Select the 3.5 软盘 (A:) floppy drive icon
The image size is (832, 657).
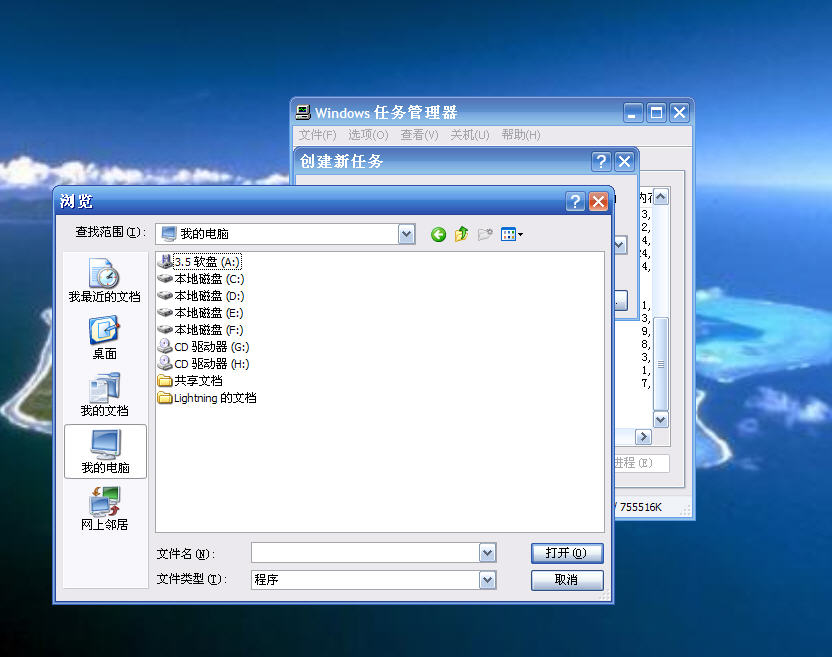pos(165,261)
